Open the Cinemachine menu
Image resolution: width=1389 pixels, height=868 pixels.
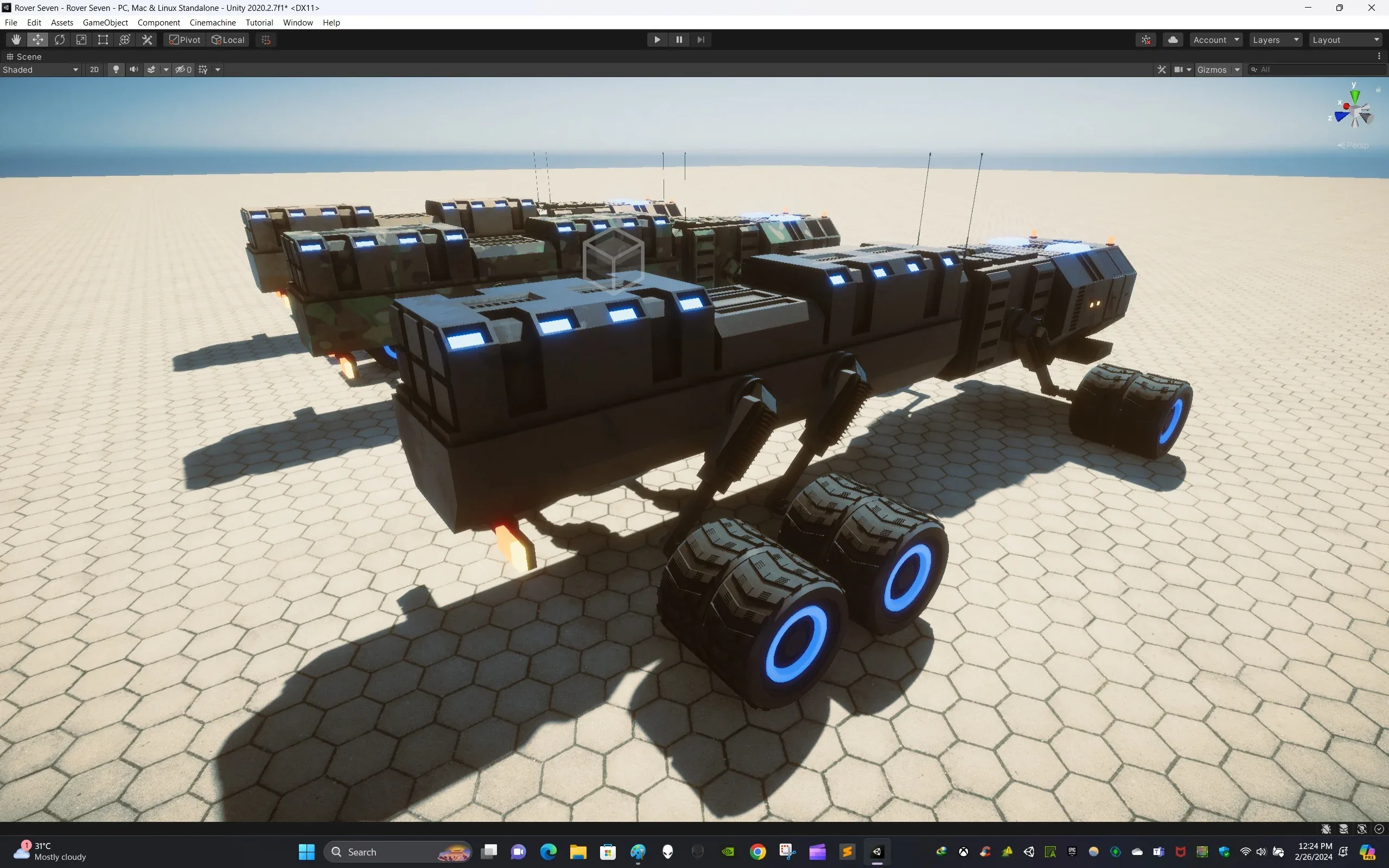(212, 22)
